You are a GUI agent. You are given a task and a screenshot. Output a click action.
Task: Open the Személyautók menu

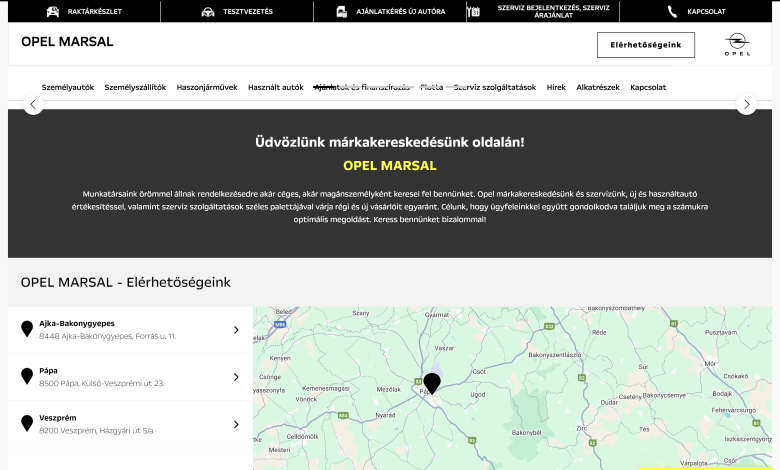(x=68, y=87)
